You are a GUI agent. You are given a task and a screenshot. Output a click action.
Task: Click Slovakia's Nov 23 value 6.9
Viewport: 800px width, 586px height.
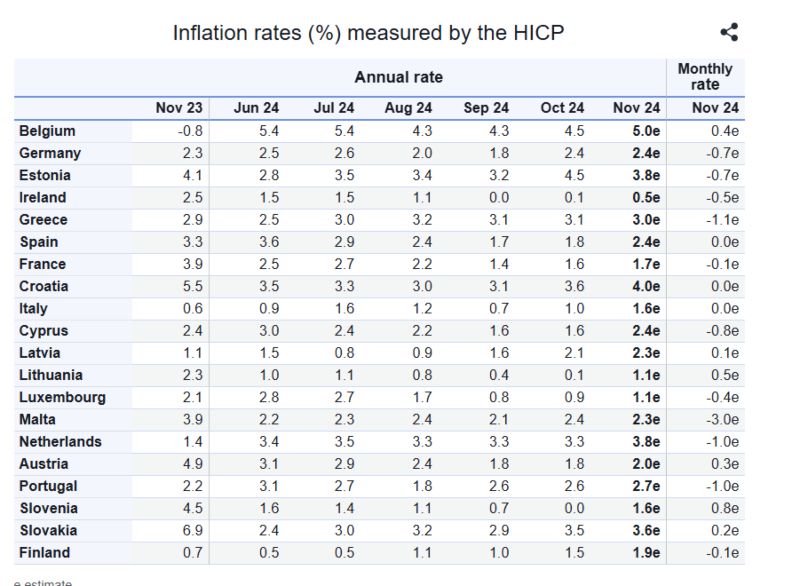(193, 530)
